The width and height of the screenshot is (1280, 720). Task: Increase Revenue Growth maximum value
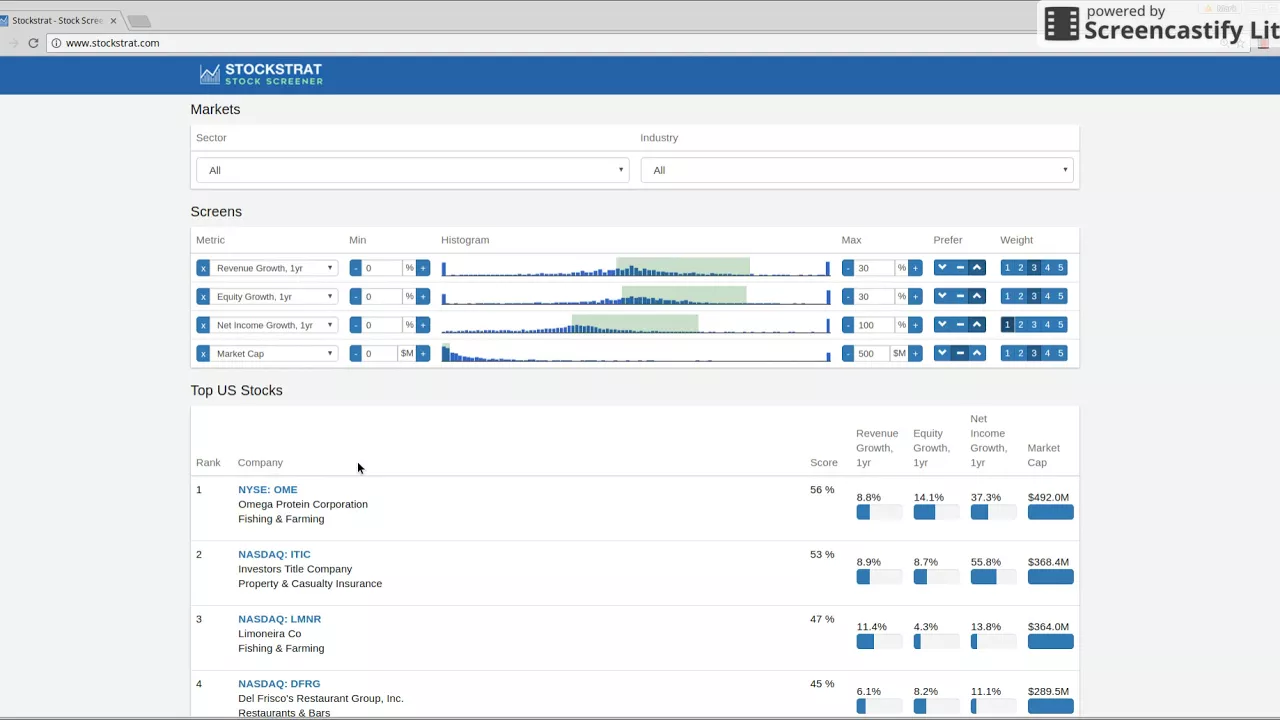pos(915,268)
